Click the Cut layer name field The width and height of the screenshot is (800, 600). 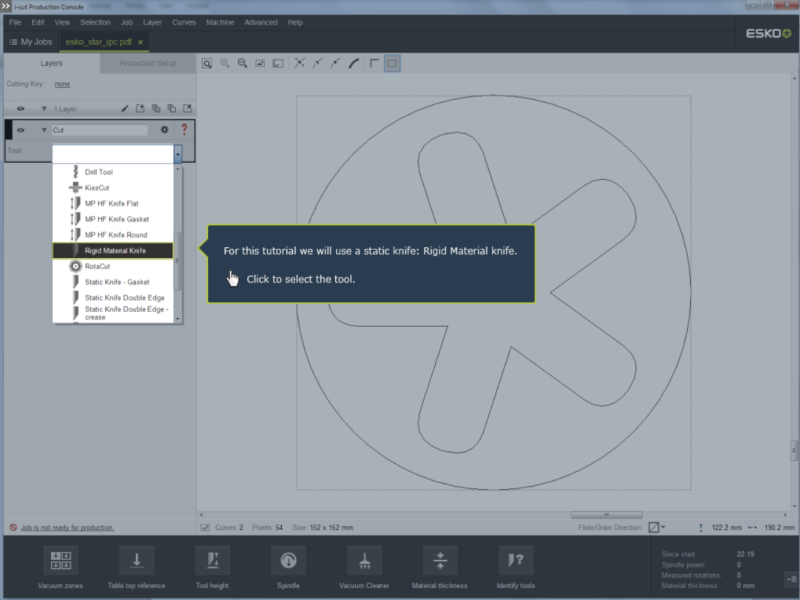pos(99,130)
